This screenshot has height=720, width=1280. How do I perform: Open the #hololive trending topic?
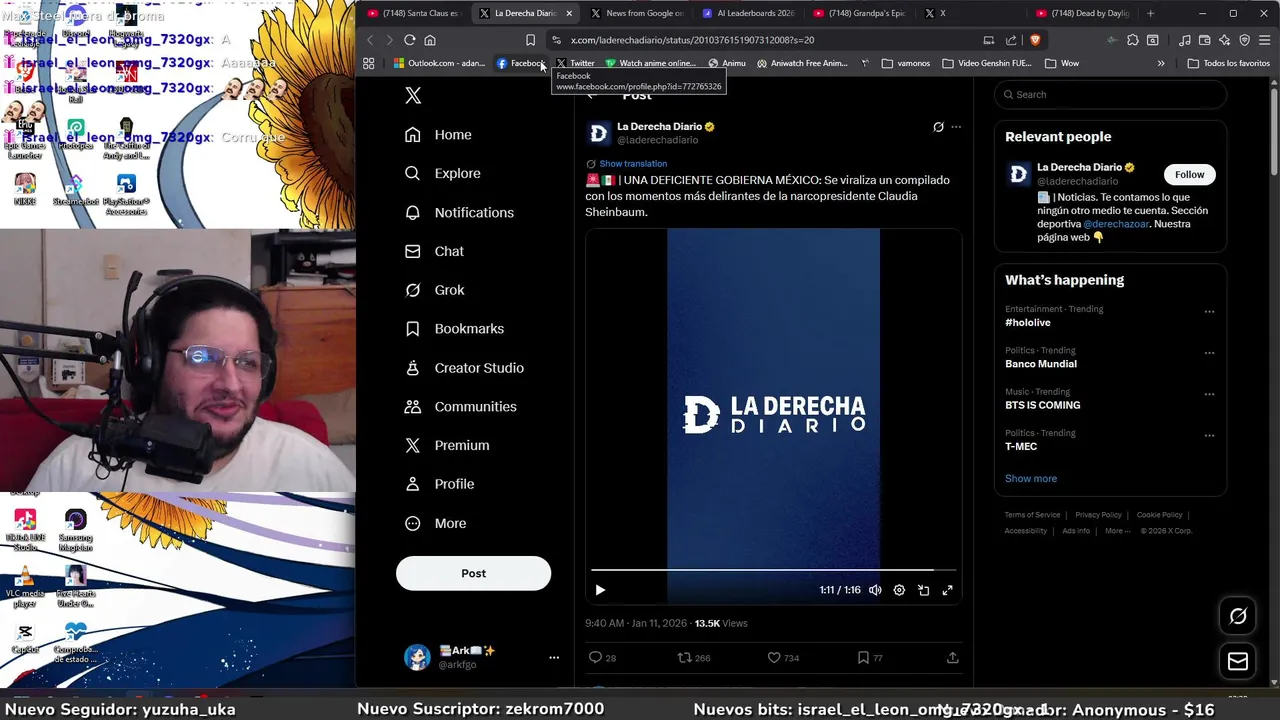(x=1028, y=323)
